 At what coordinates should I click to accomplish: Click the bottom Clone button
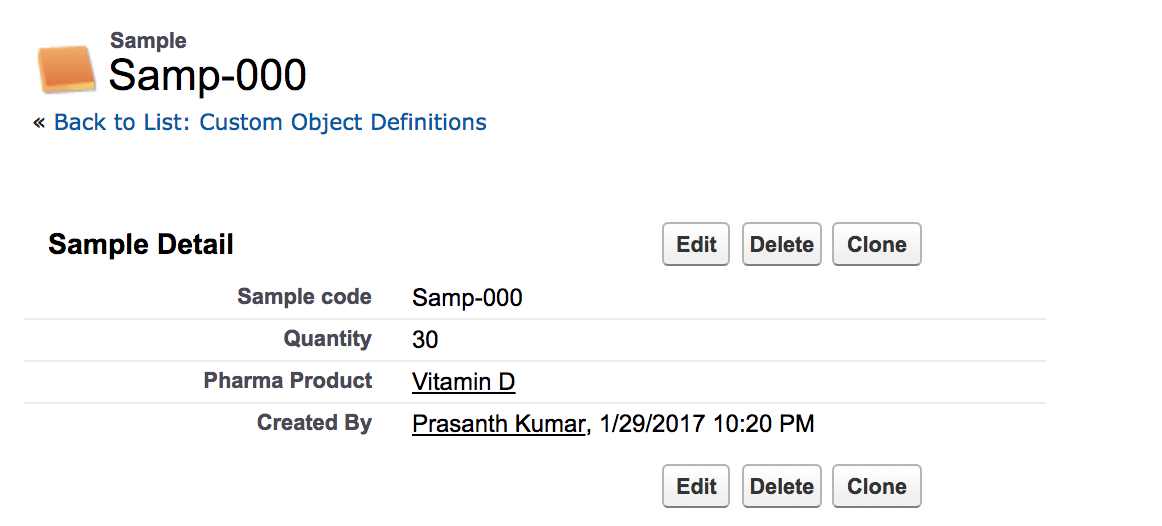pos(876,487)
